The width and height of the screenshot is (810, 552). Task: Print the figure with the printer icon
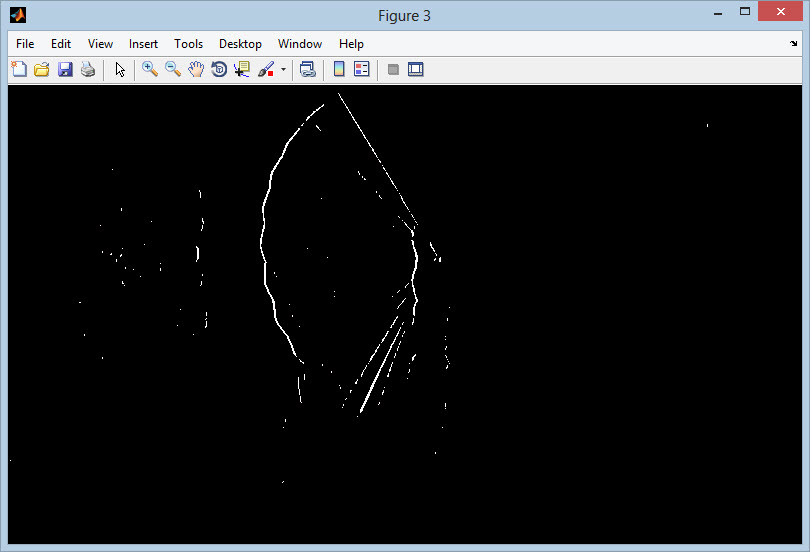[x=88, y=69]
